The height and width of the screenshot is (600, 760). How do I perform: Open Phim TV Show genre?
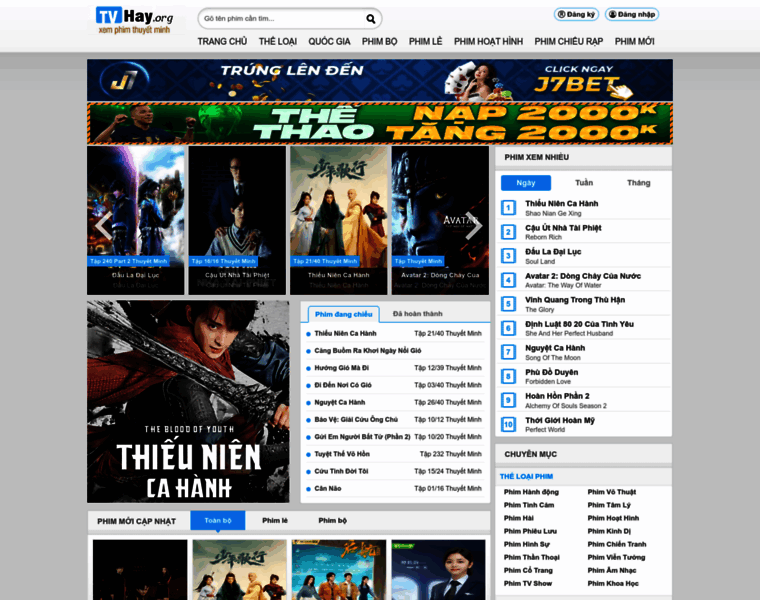click(528, 584)
